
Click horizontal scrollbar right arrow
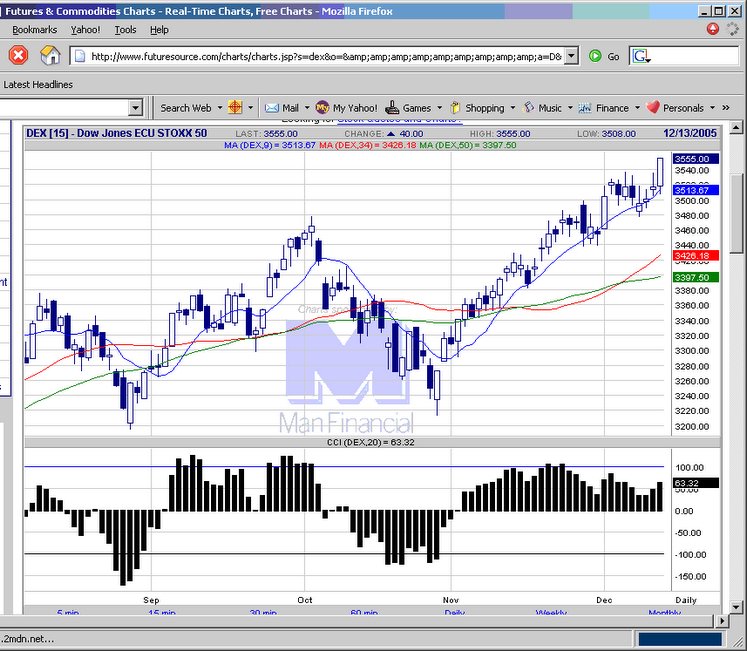pos(722,621)
